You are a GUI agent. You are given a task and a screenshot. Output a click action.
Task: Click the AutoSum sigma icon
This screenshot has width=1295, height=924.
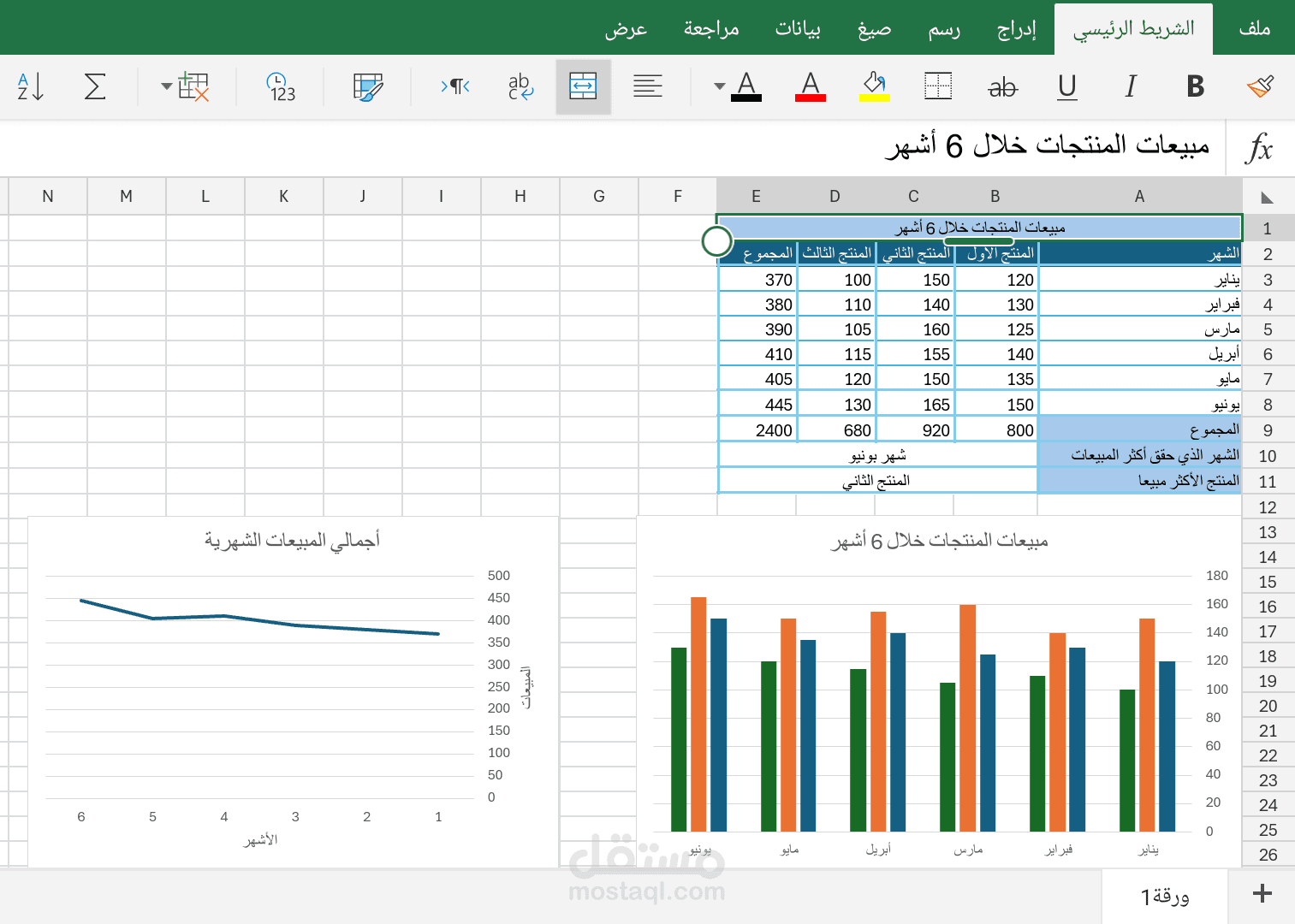(x=95, y=86)
